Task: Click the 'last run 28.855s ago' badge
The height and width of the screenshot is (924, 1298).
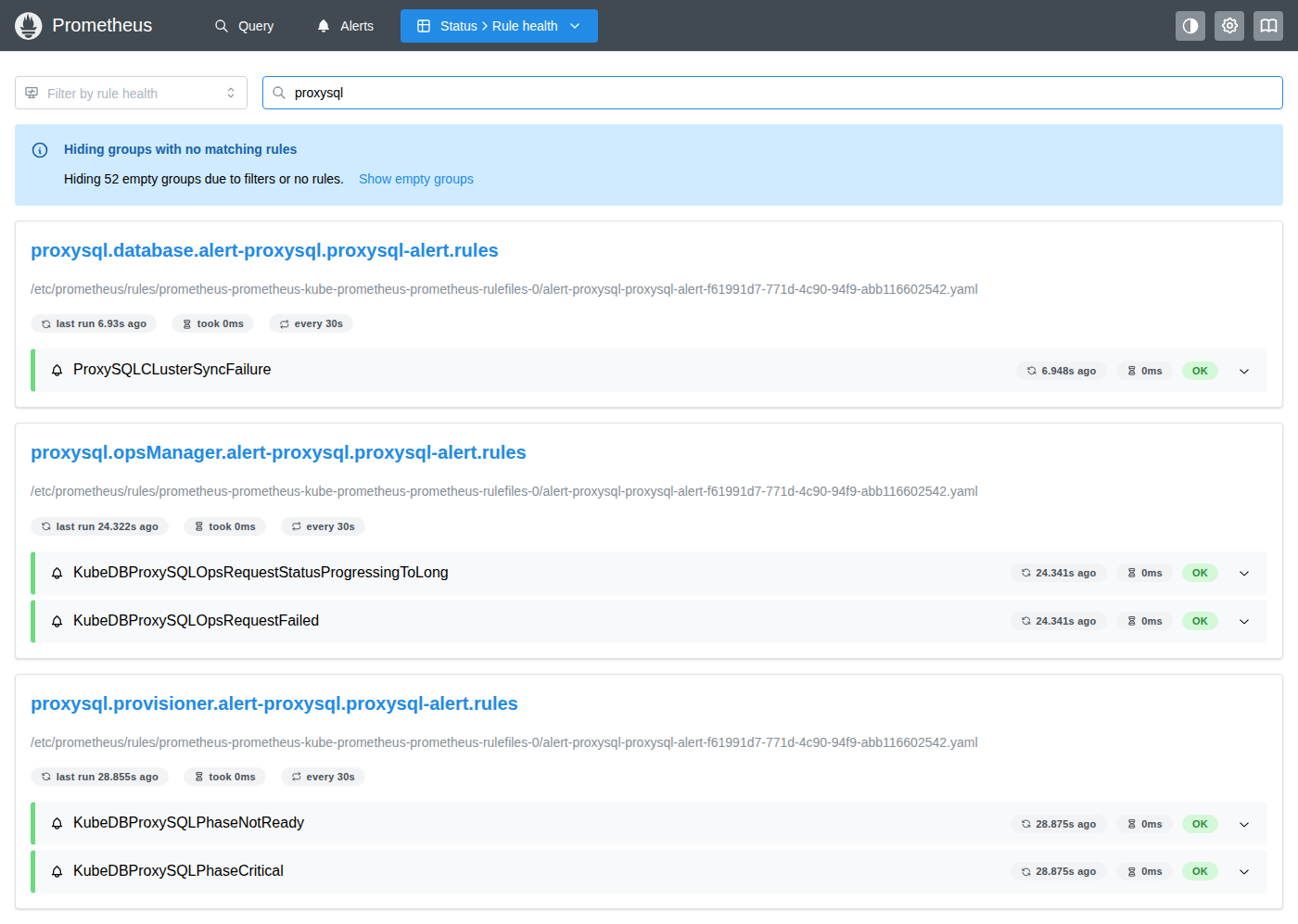Action: (99, 777)
